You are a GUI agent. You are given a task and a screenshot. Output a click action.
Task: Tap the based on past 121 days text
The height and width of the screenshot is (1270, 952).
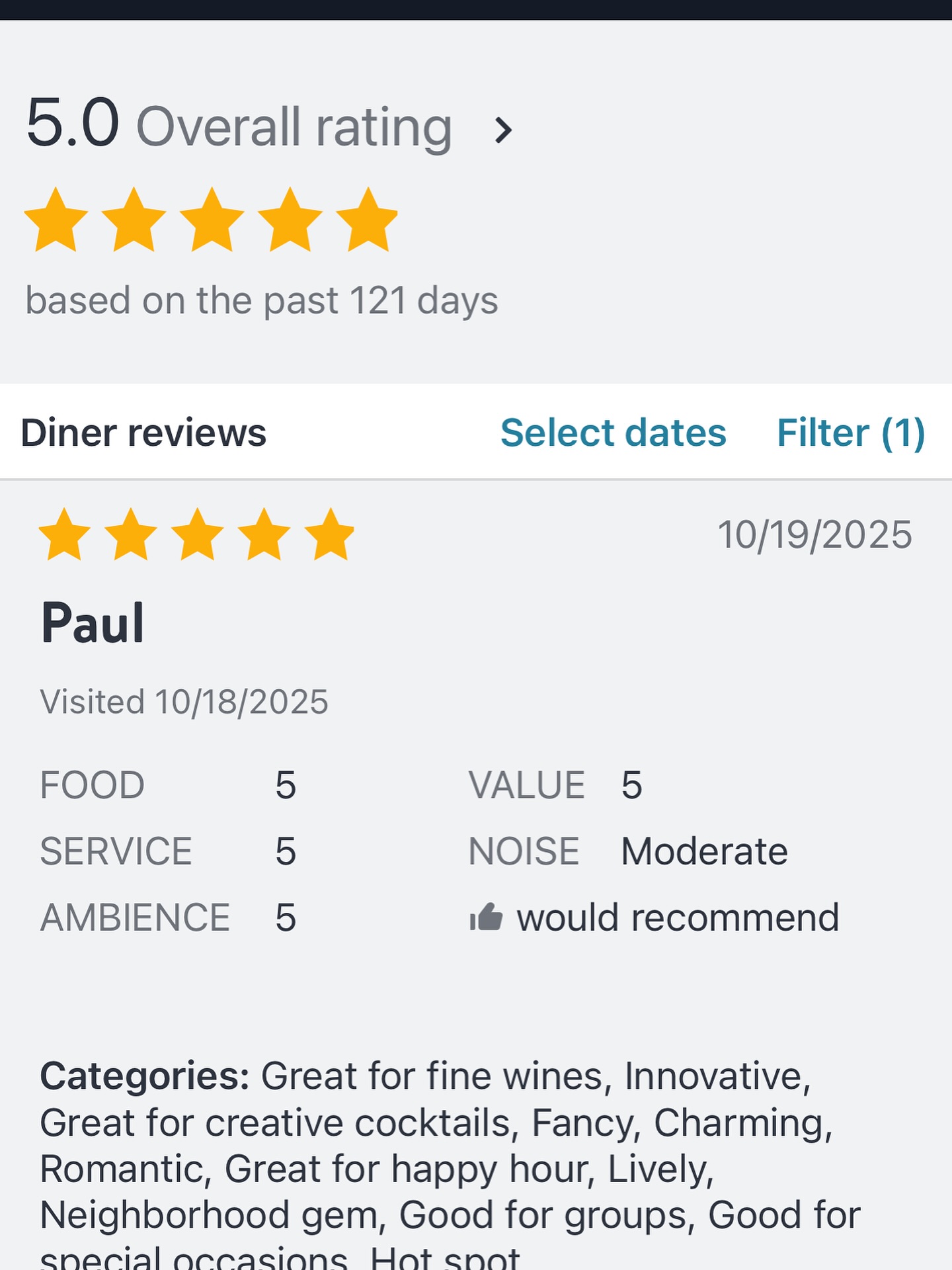[262, 301]
